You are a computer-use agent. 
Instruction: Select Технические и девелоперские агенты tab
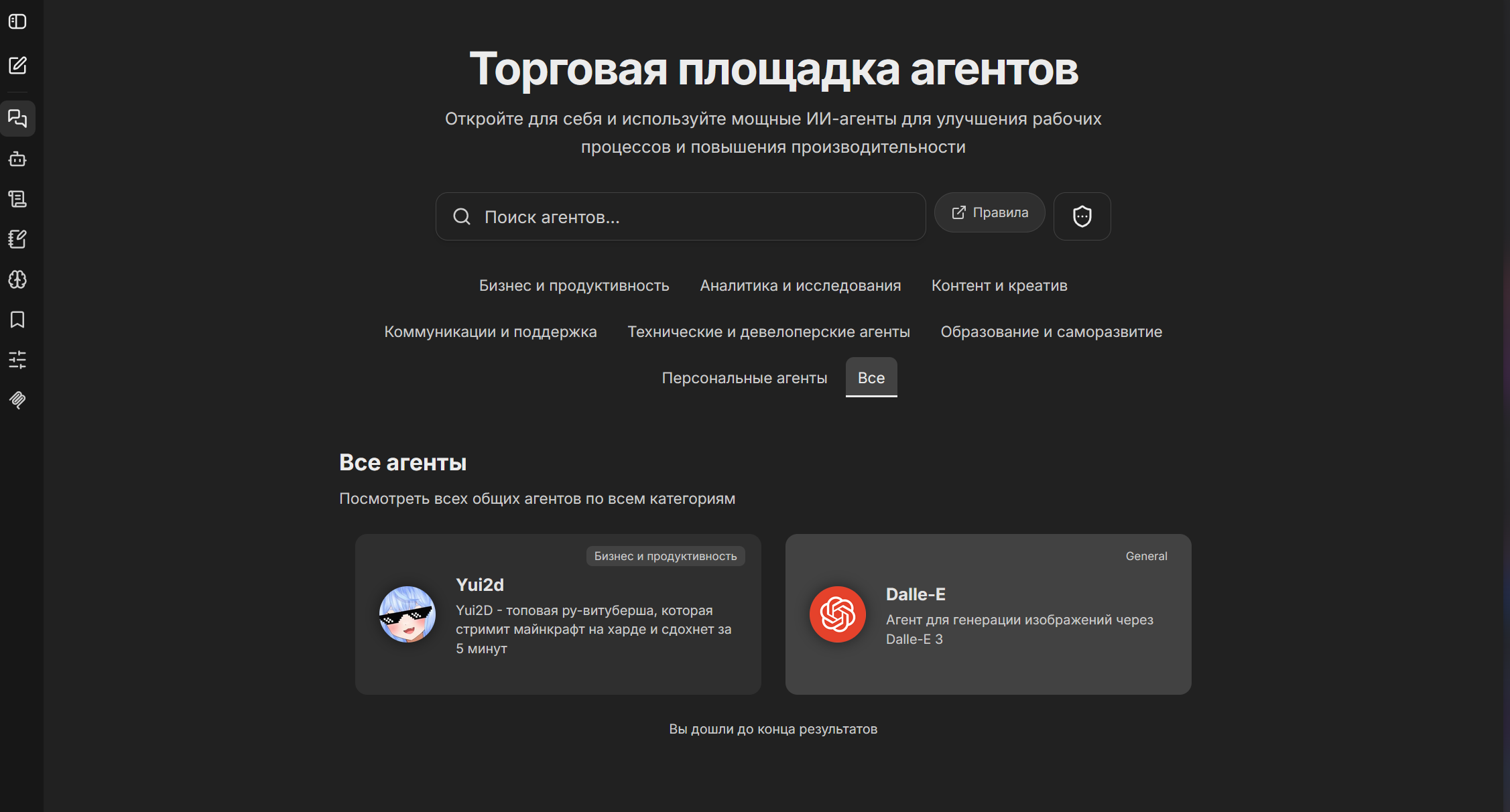click(x=768, y=332)
